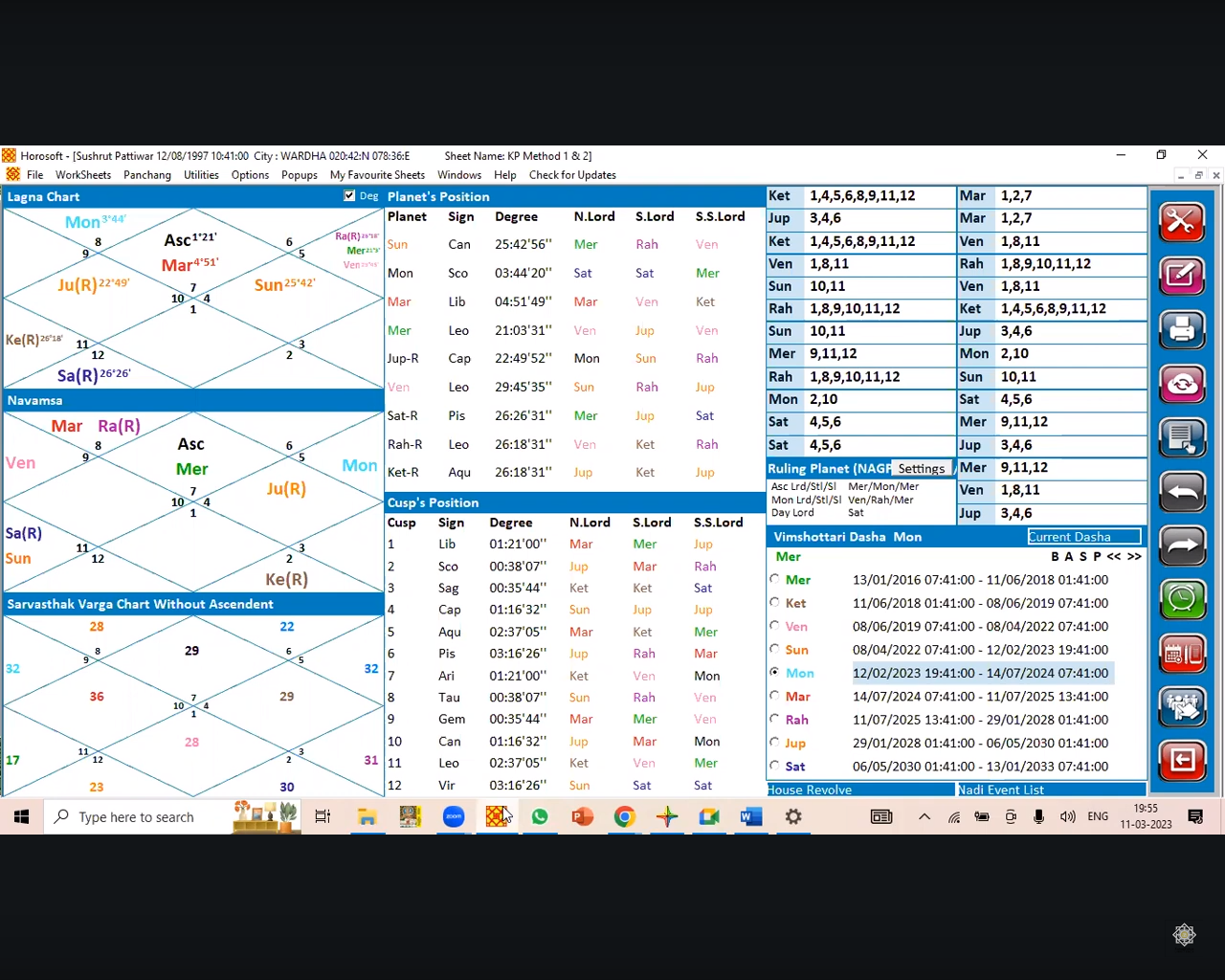Open the WorkSheets menu
The height and width of the screenshot is (980, 1225).
pos(83,175)
